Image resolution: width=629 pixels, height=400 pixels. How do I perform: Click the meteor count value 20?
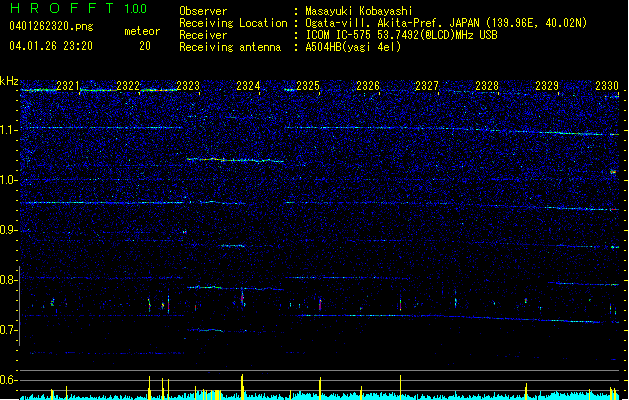[x=145, y=46]
